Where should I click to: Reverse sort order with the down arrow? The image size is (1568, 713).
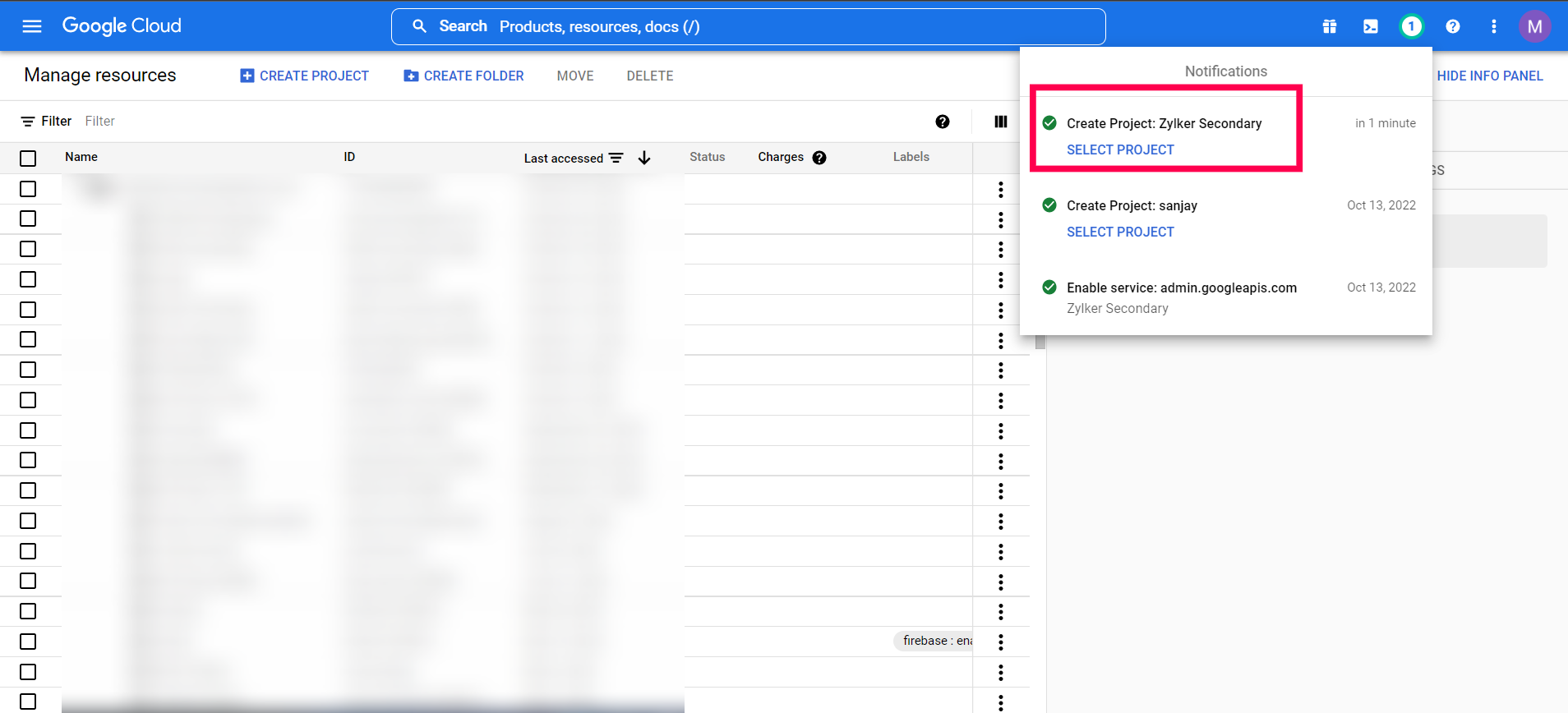(x=644, y=158)
